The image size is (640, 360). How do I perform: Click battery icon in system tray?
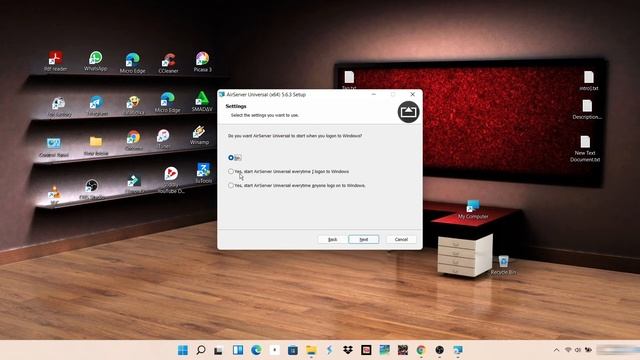coord(588,350)
